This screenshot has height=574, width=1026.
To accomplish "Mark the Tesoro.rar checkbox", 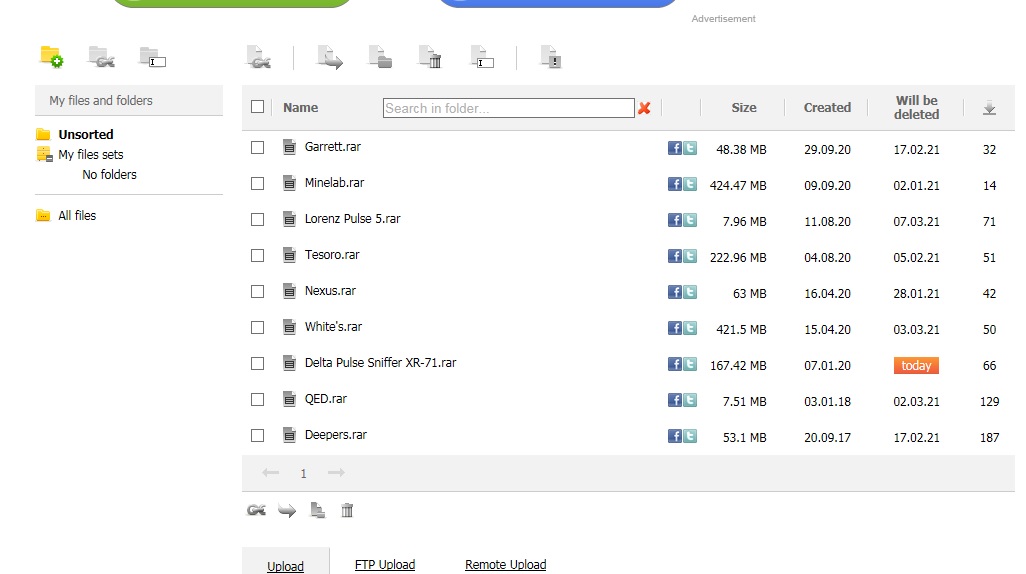I will [x=257, y=256].
